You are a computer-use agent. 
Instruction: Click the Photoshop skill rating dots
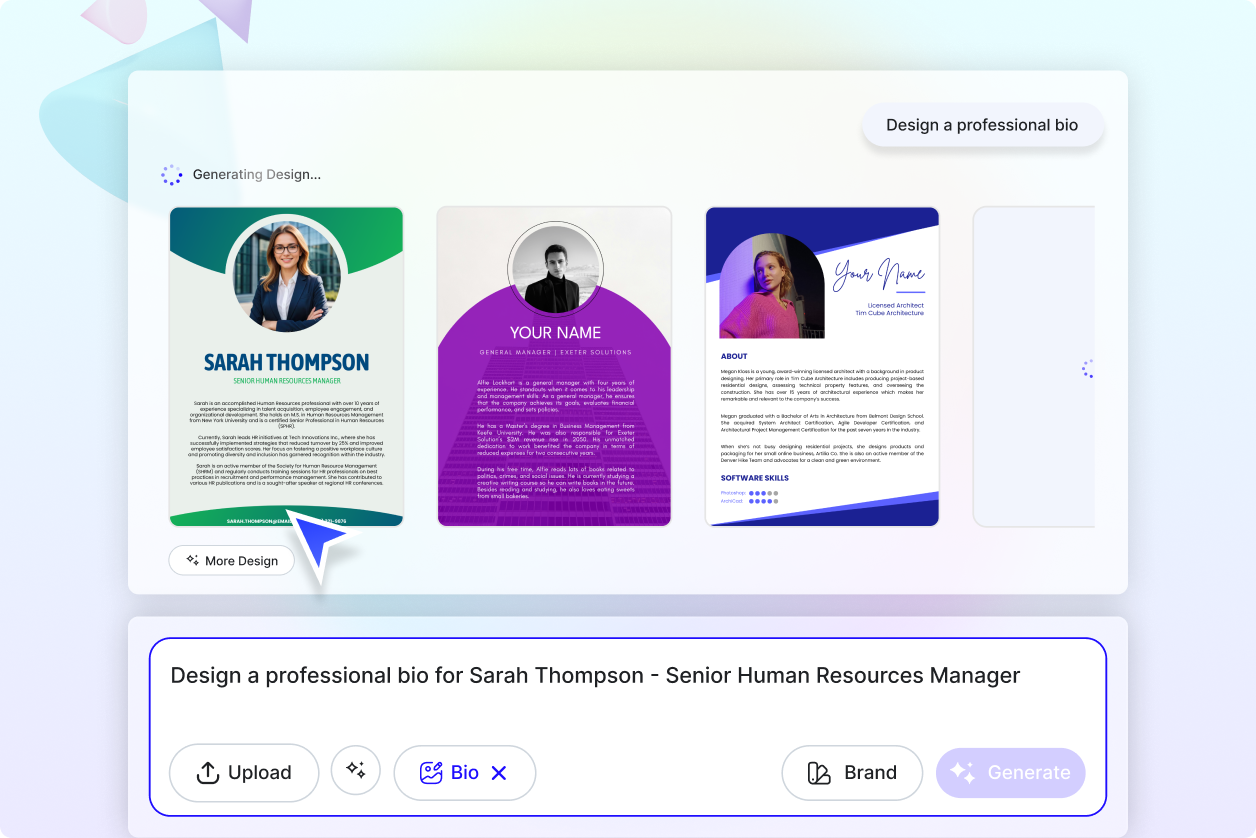tap(762, 493)
